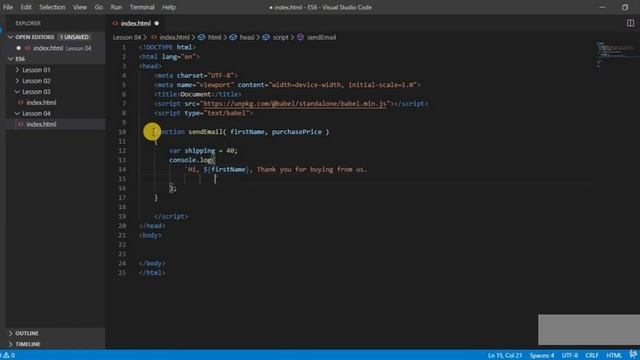The height and width of the screenshot is (360, 640).
Task: Open the Help menu
Action: click(169, 7)
